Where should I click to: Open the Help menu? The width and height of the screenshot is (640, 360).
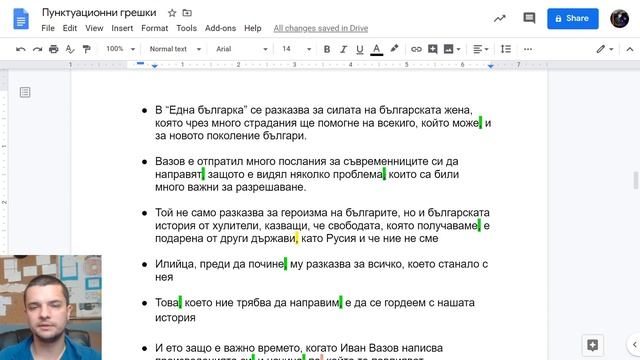[x=253, y=28]
